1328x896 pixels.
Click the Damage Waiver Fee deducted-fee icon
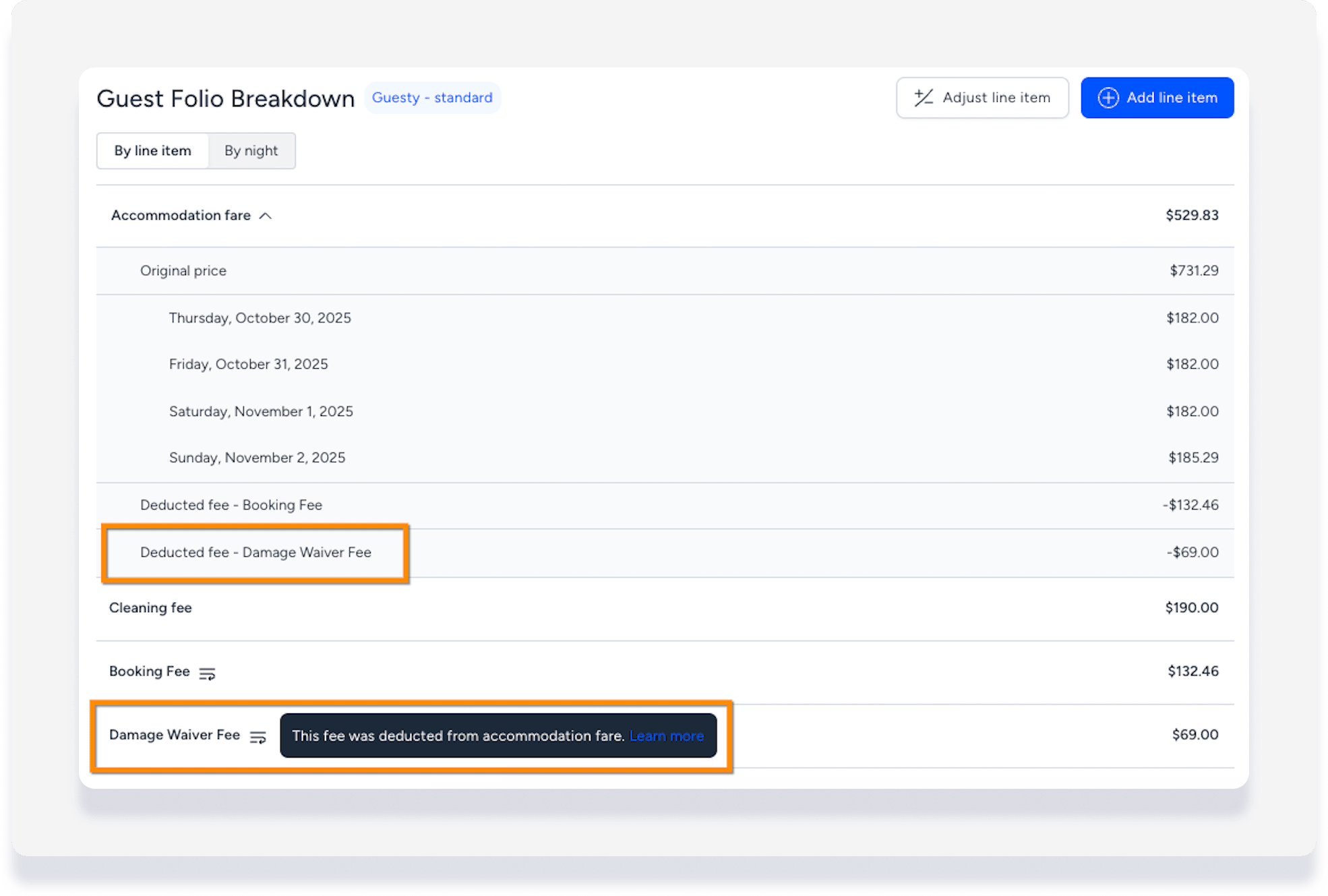point(258,737)
